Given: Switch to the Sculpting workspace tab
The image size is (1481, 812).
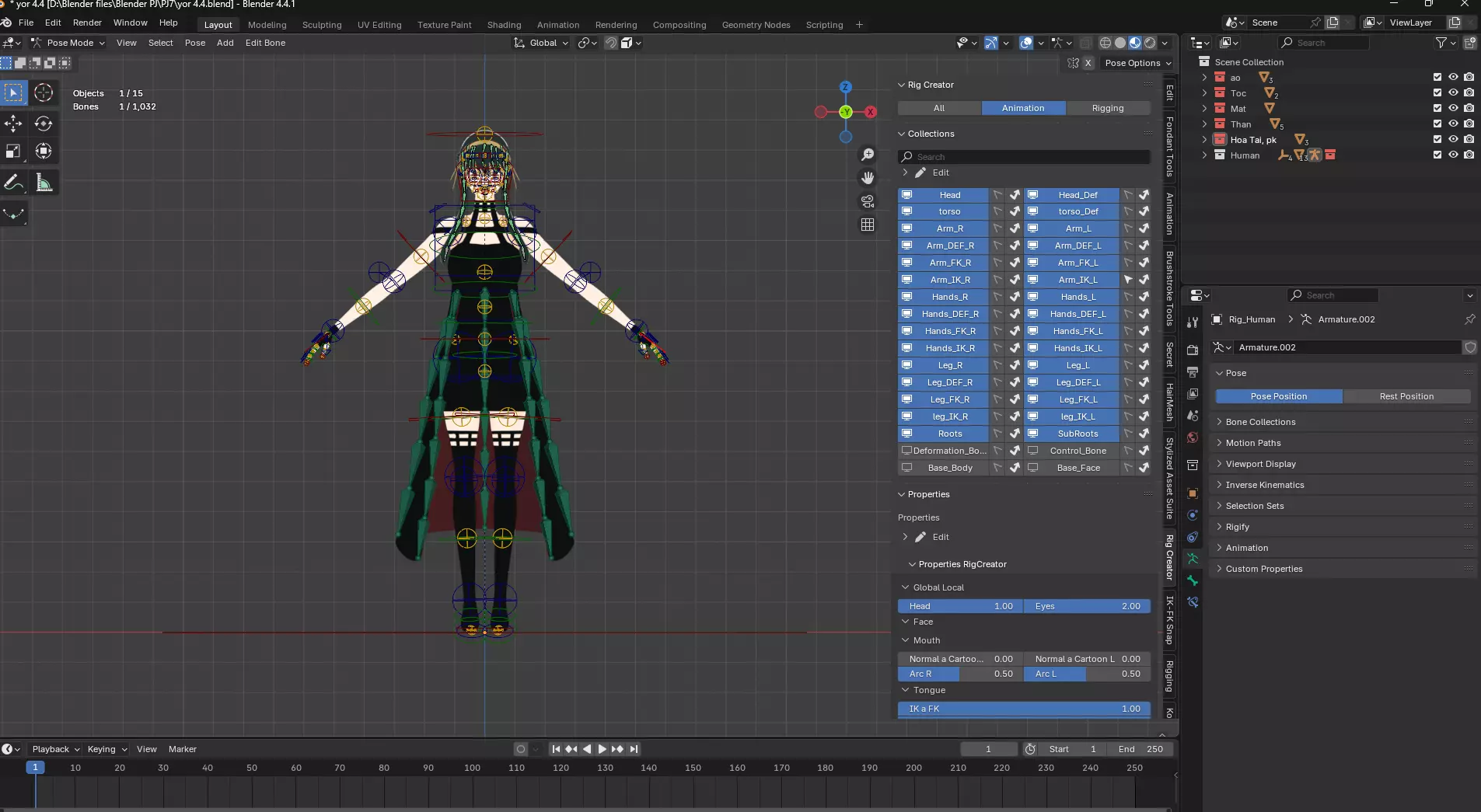Looking at the screenshot, I should point(322,25).
